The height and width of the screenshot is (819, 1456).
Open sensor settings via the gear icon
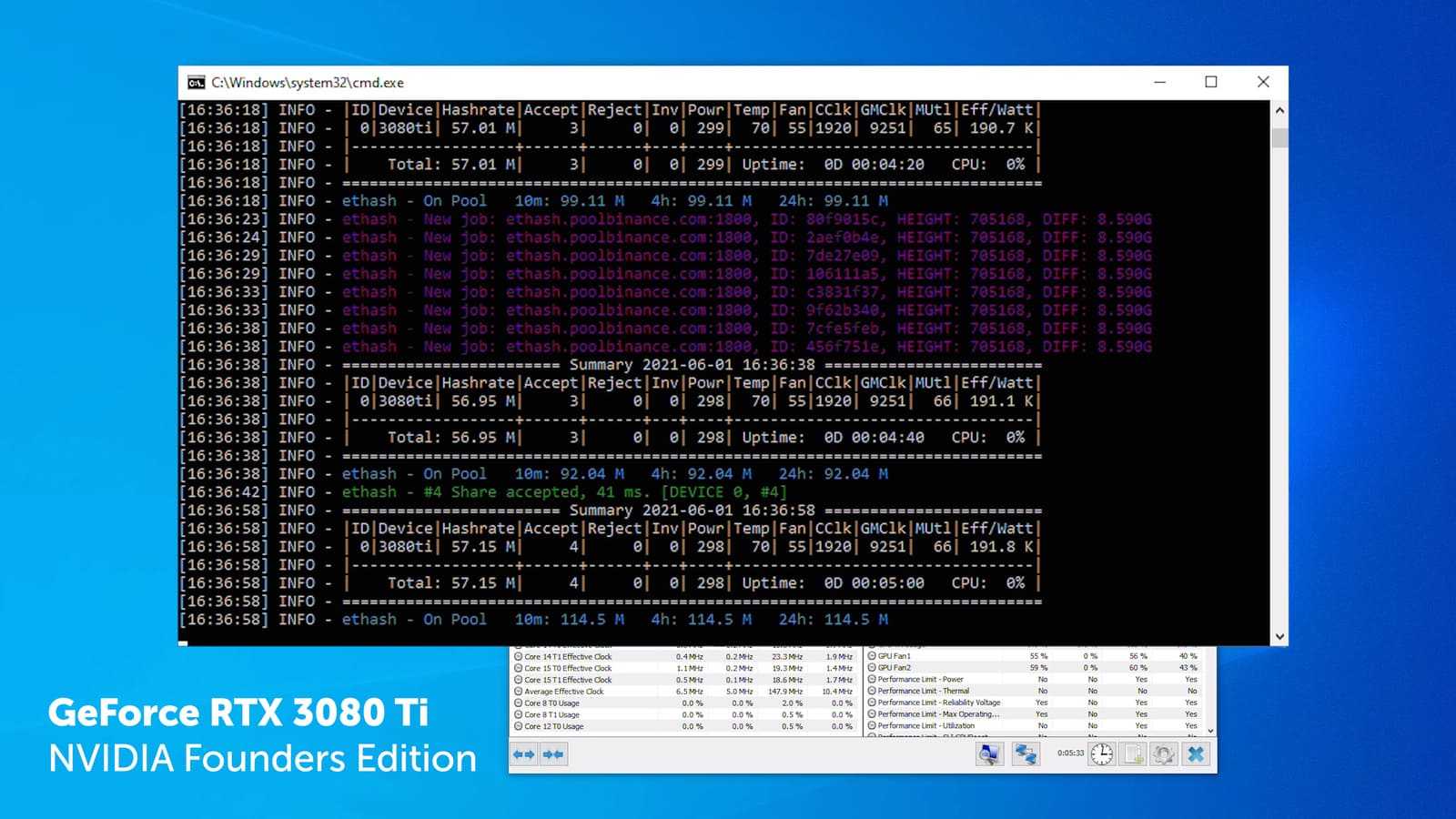pos(1164,754)
